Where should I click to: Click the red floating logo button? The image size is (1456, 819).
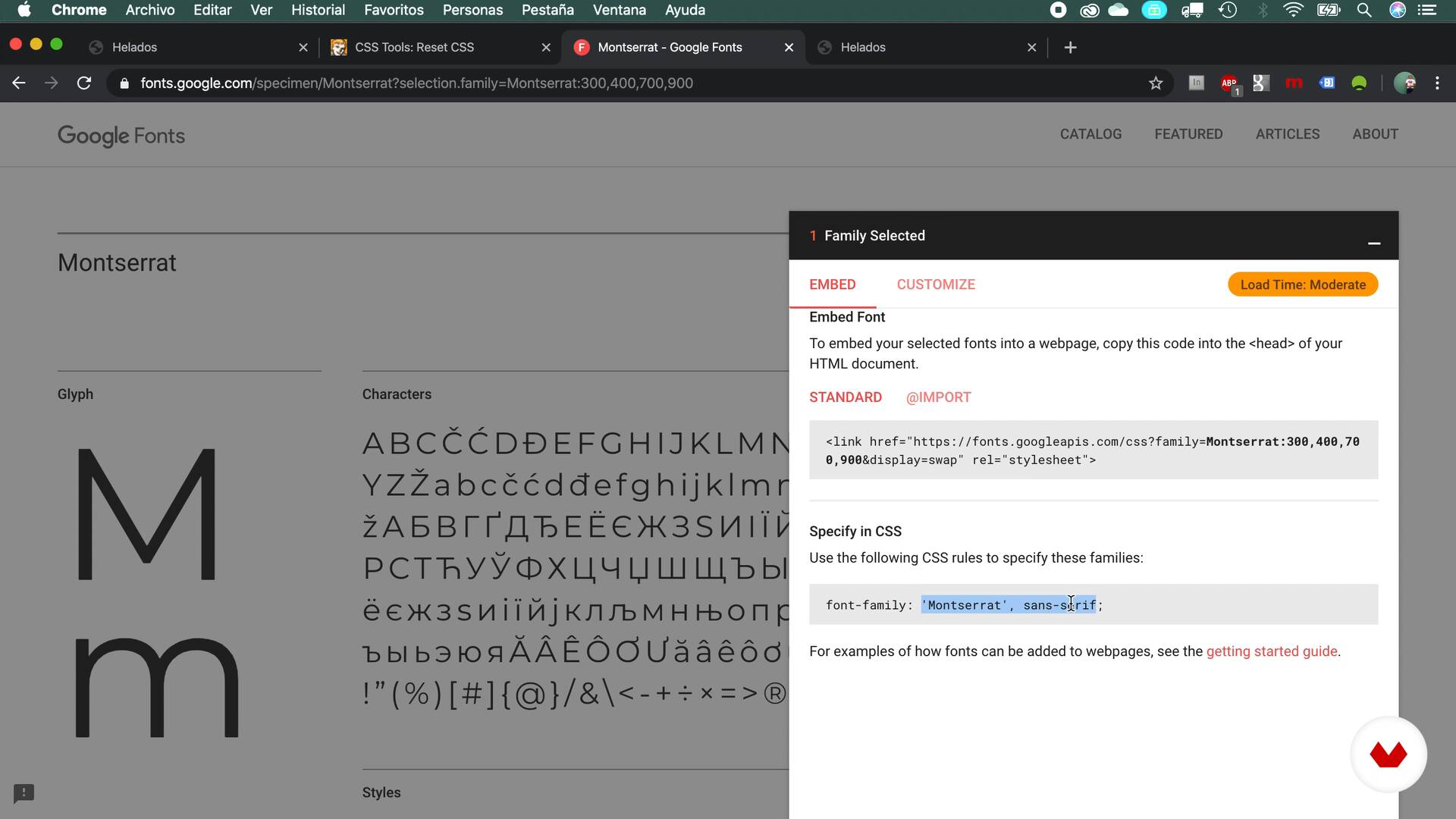coord(1389,755)
